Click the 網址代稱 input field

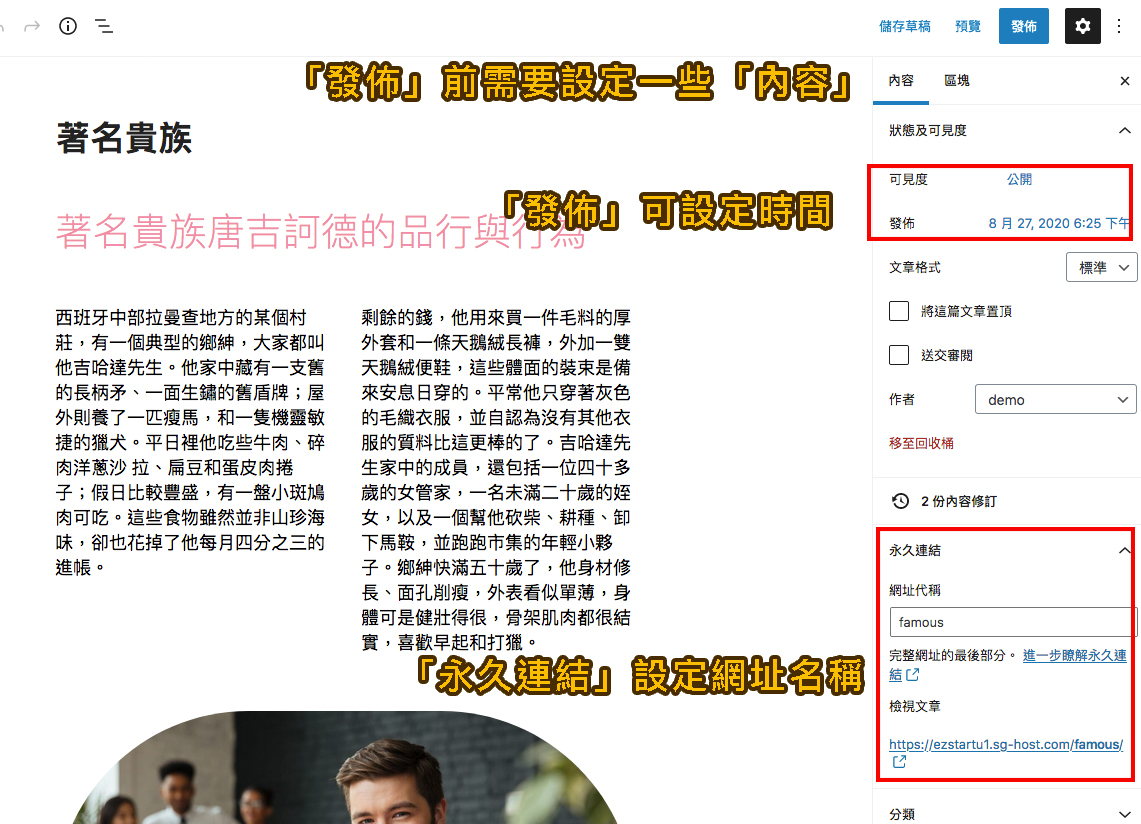coord(1010,622)
